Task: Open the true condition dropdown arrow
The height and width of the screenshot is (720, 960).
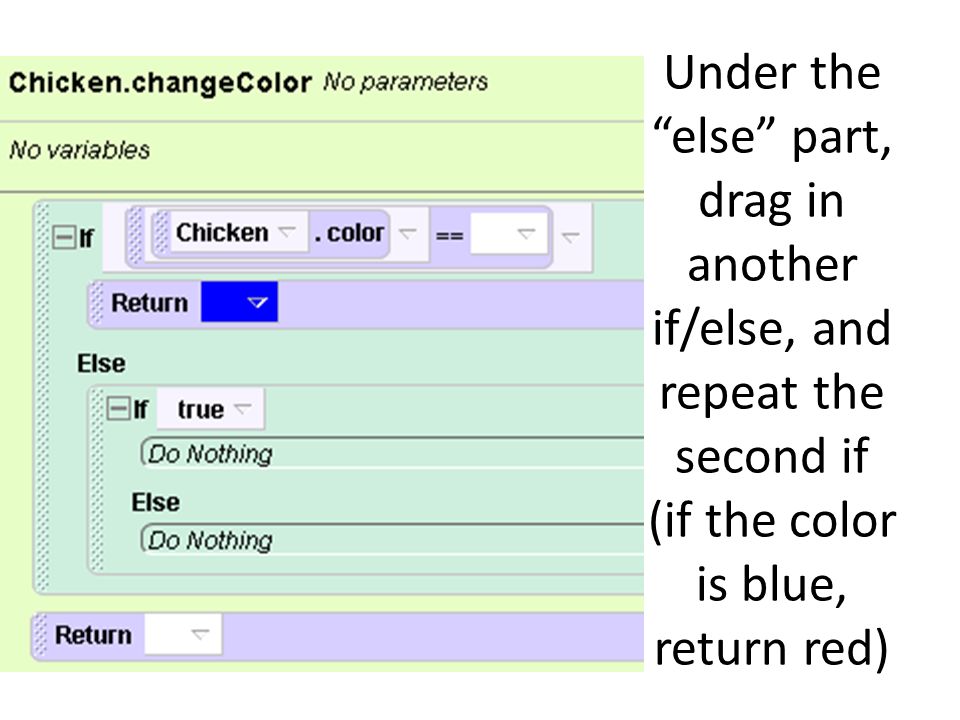Action: [243, 408]
